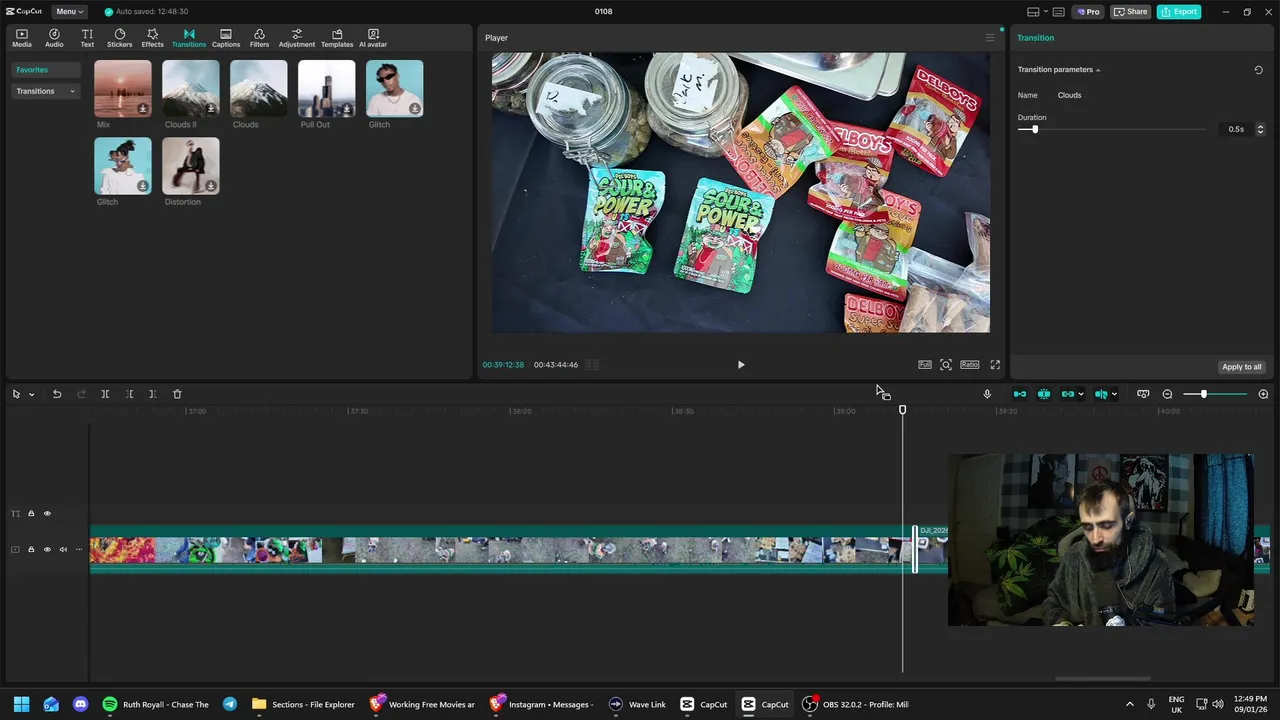Adjust the transition Duration slider
This screenshot has height=720, width=1280.
1035,129
